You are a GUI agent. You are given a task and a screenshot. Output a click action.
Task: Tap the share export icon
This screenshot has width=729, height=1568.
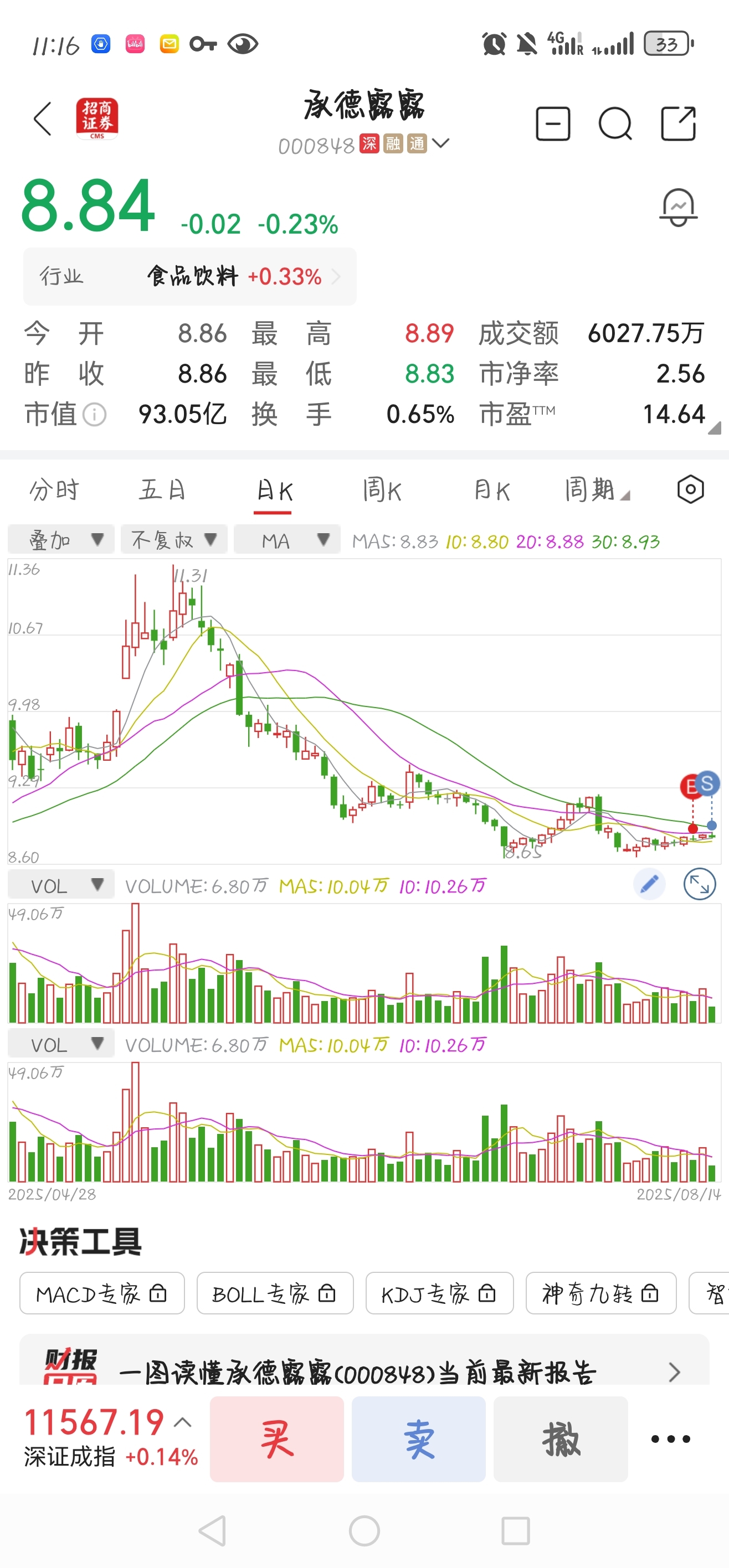point(679,123)
